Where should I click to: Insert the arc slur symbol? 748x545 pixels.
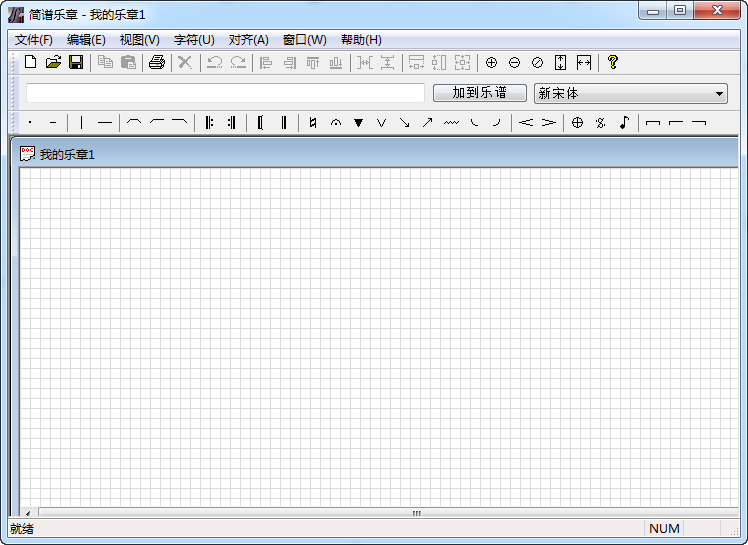pos(134,123)
